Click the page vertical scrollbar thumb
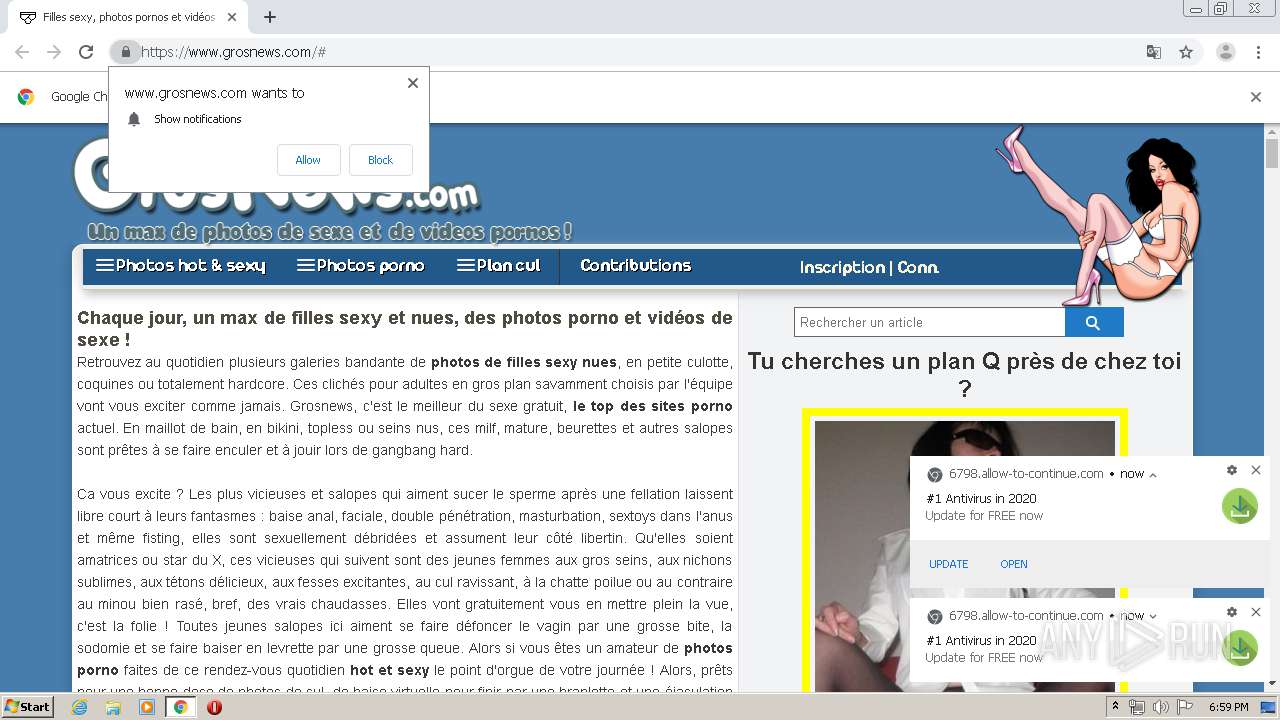The width and height of the screenshot is (1280, 720). coord(1272,154)
